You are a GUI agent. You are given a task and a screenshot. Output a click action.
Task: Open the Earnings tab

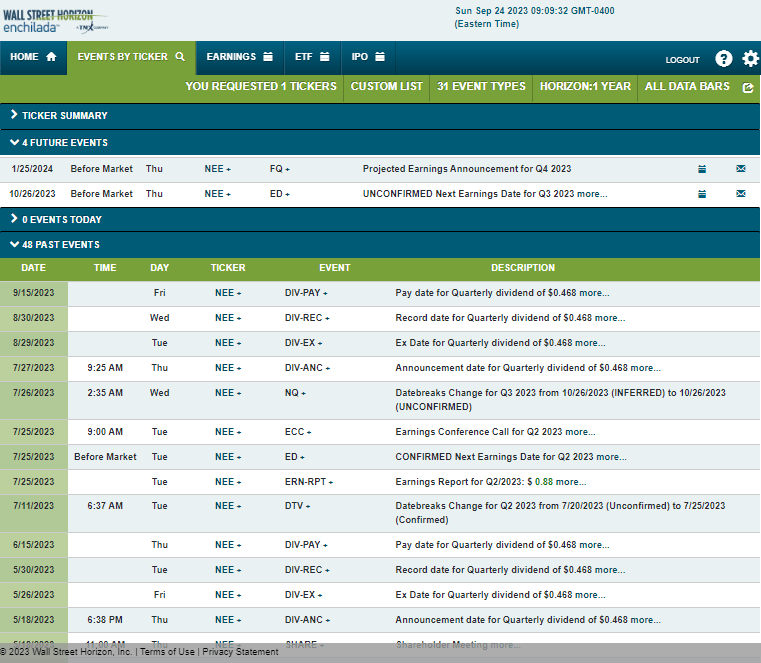click(x=240, y=57)
